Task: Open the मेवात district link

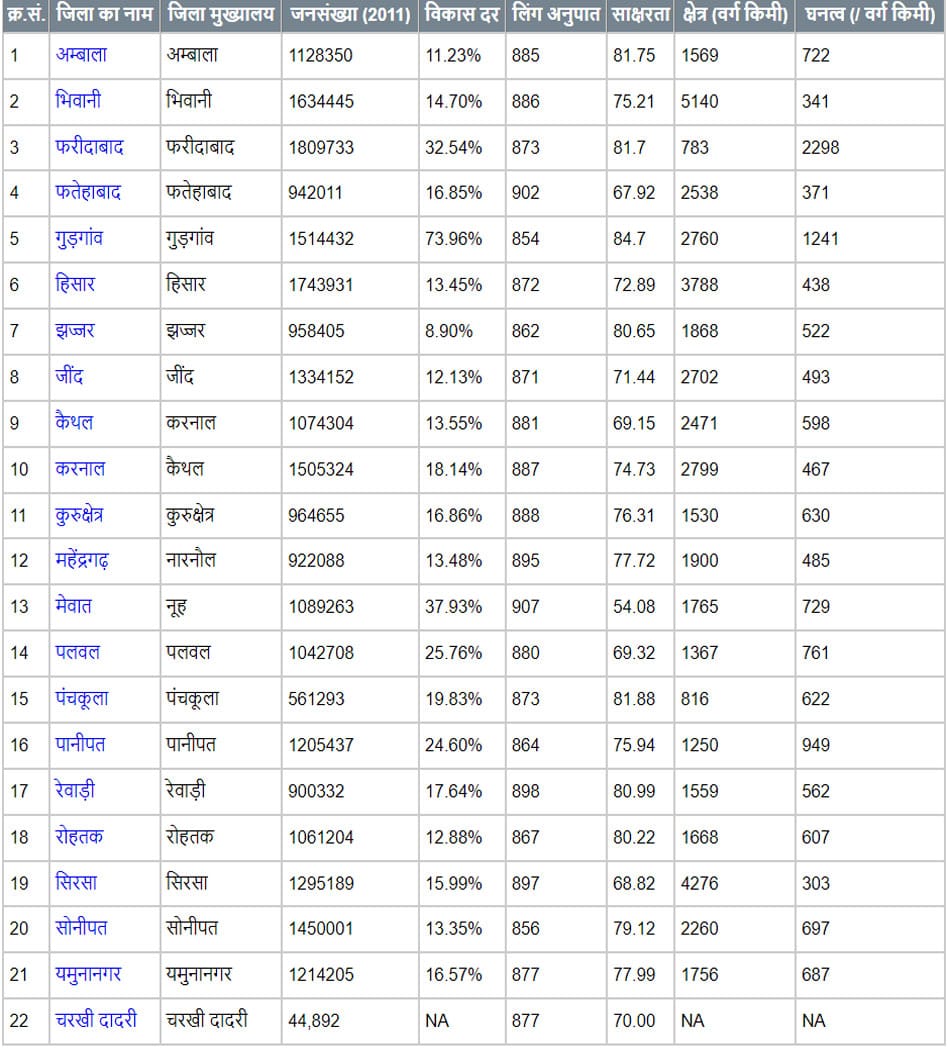Action: [74, 607]
